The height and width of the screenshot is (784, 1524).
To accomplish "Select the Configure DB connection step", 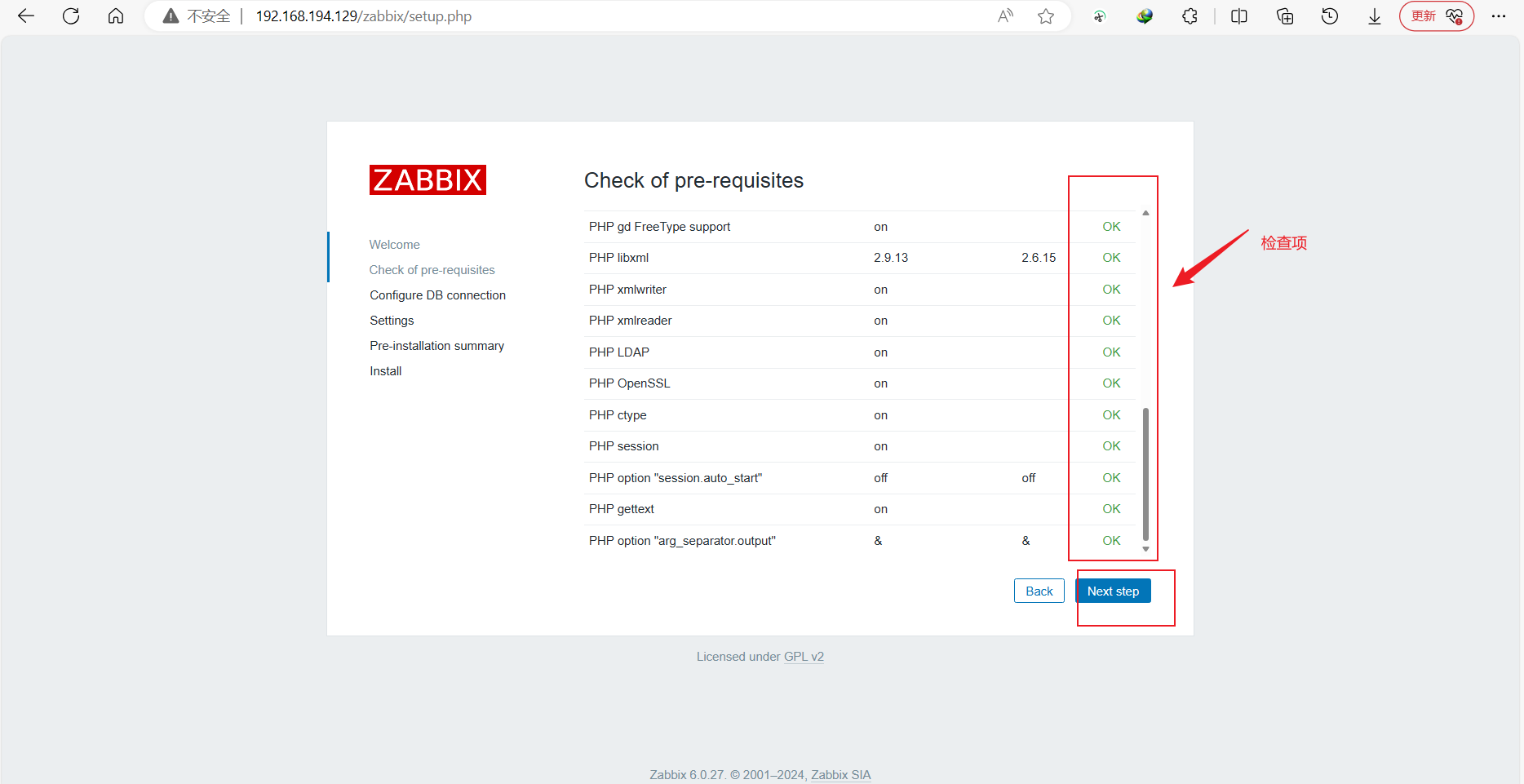I will tap(437, 295).
